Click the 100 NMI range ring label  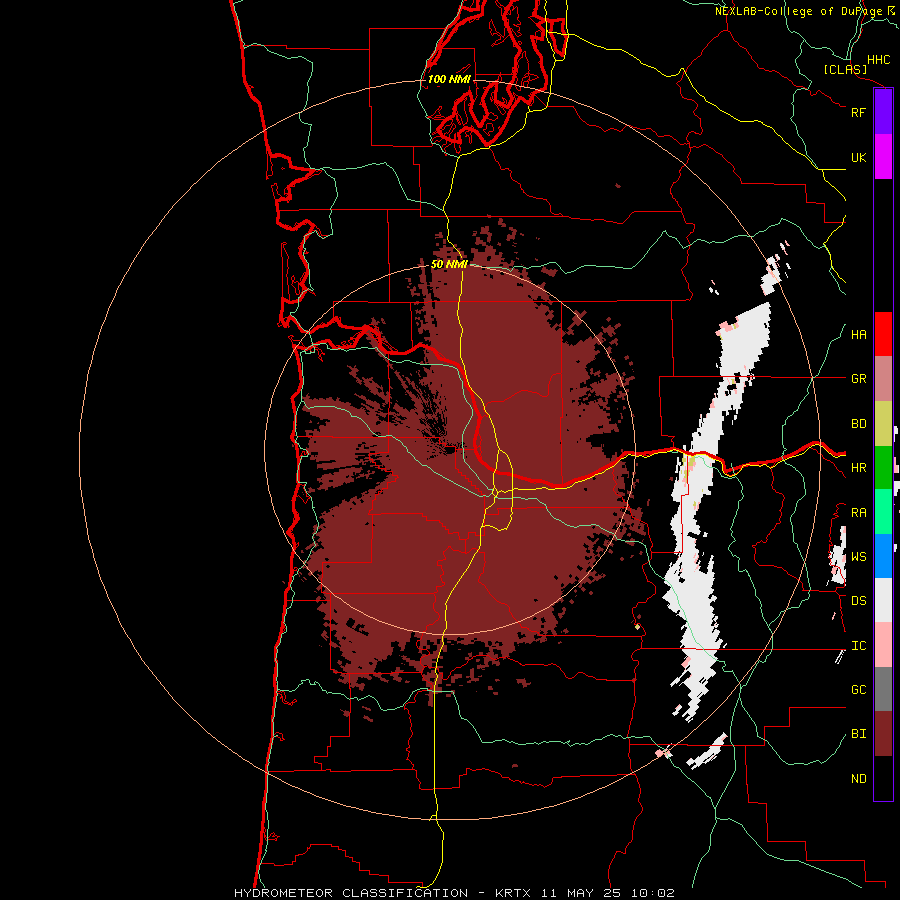click(449, 79)
